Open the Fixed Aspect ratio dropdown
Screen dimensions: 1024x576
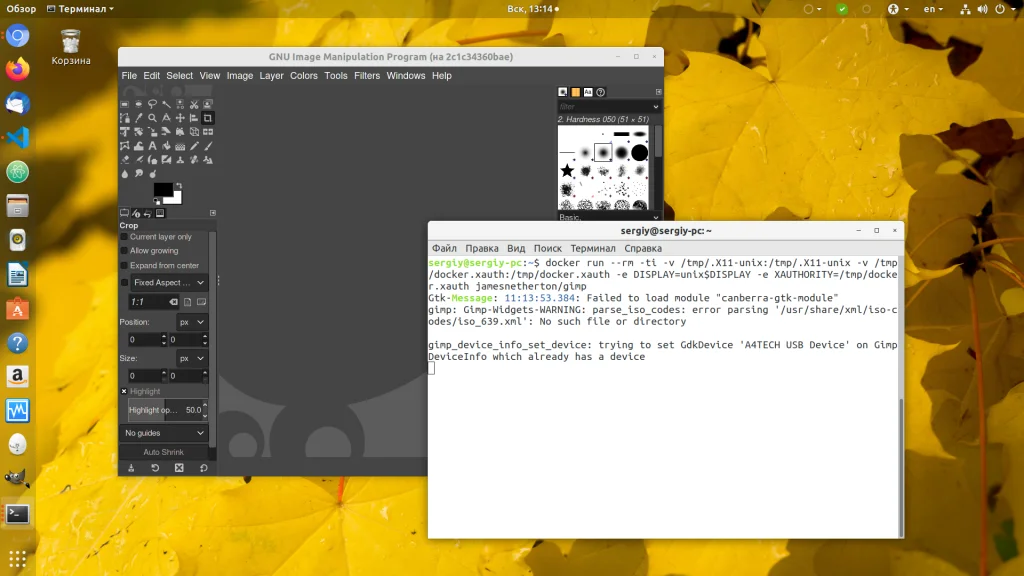(x=168, y=283)
